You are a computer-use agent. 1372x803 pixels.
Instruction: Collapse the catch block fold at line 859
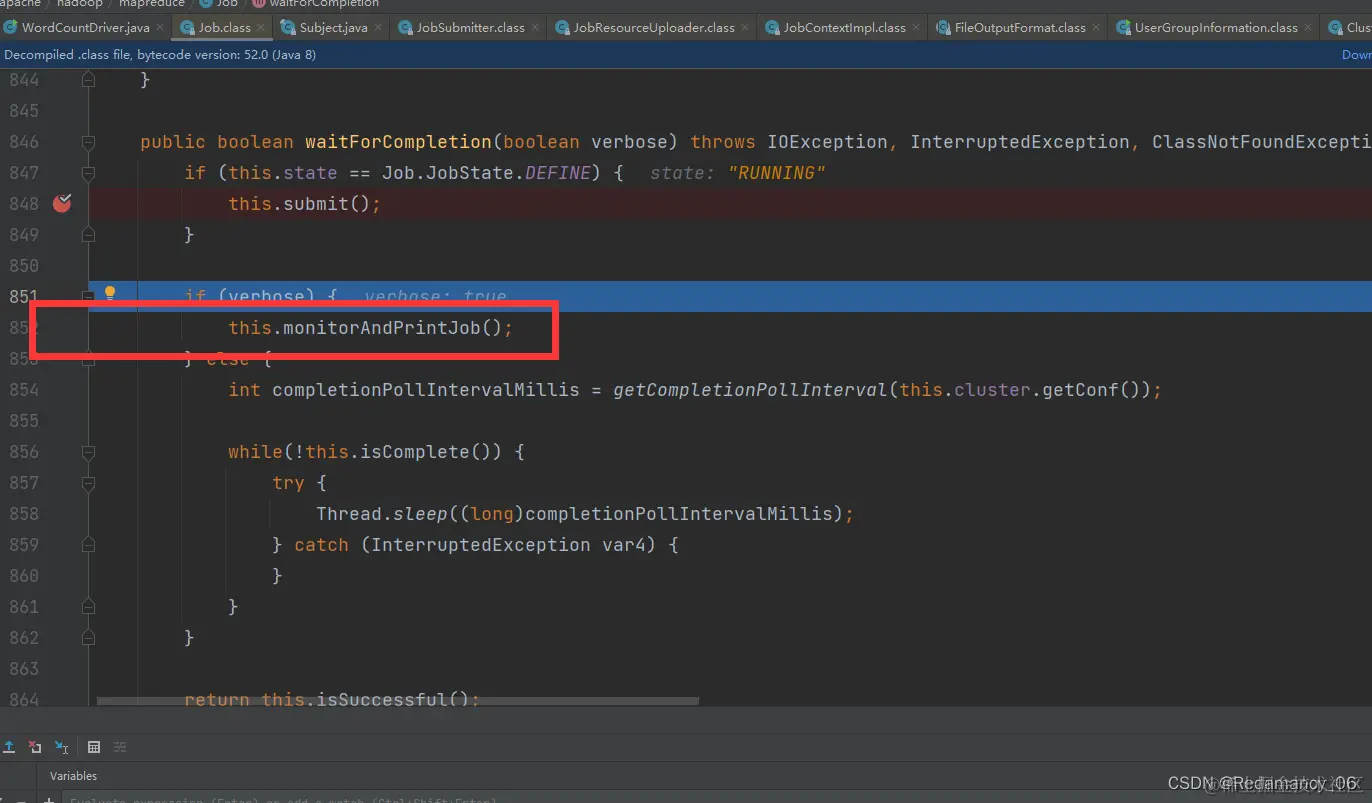tap(88, 545)
